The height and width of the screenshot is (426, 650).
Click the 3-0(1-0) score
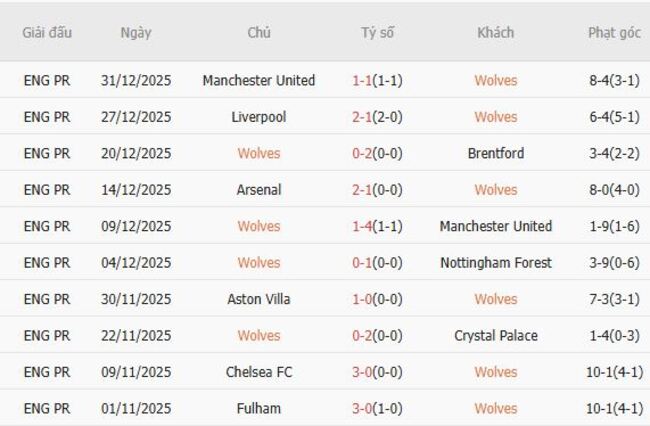(377, 408)
